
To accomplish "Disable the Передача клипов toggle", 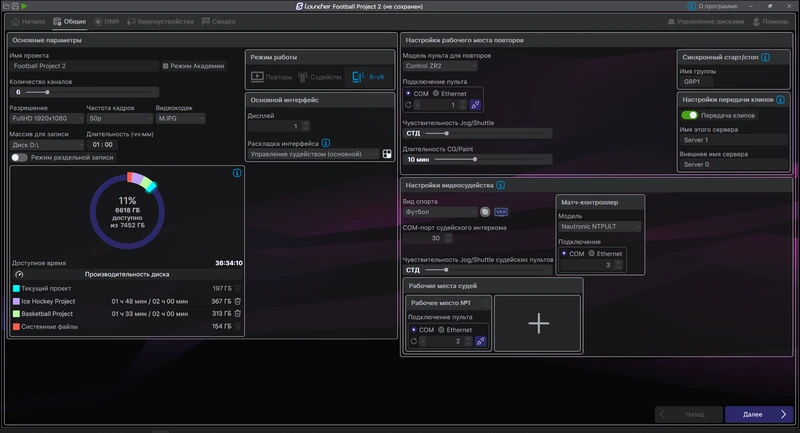I will point(690,116).
